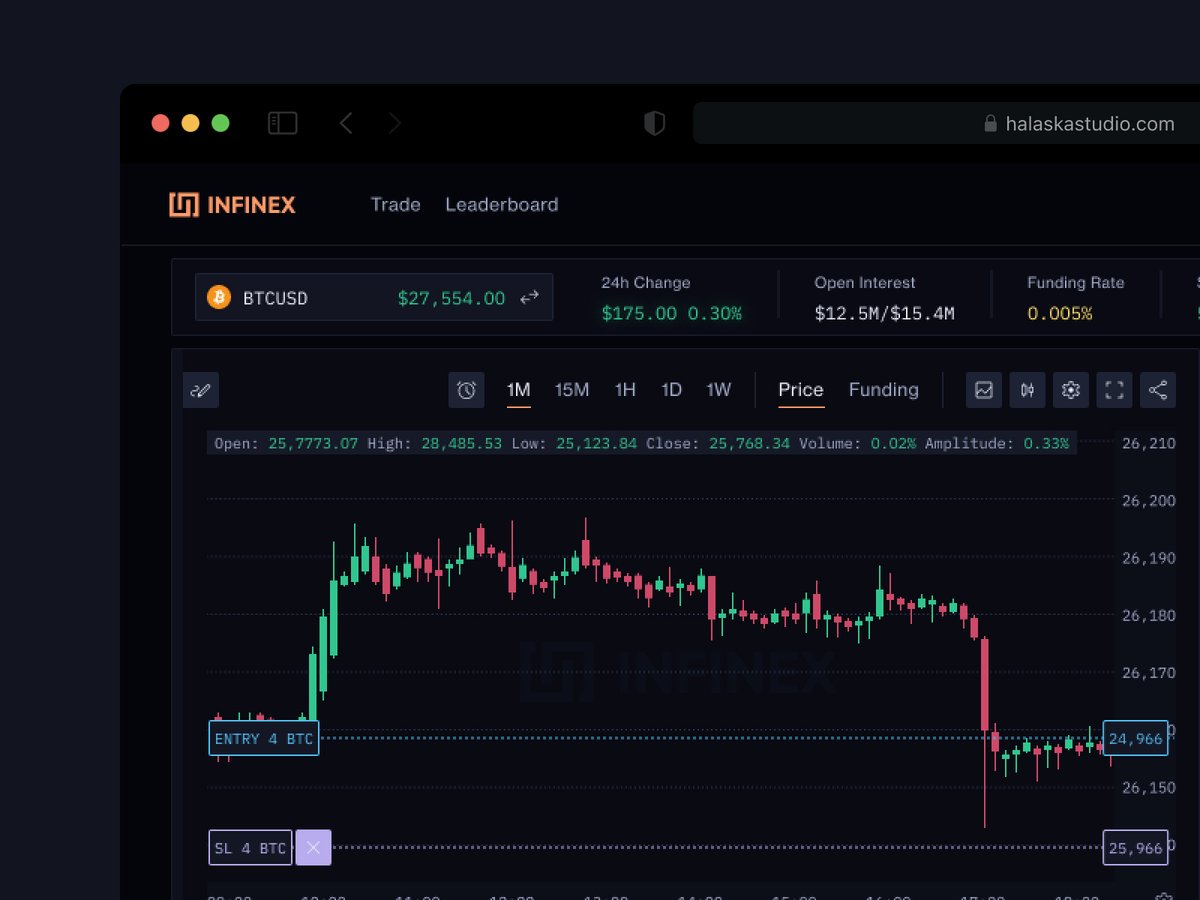Click the green maximize window button
This screenshot has width=1200, height=900.
tap(221, 123)
